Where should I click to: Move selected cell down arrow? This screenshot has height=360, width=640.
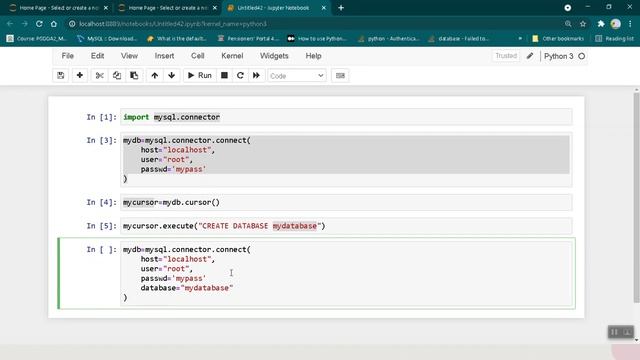172,76
